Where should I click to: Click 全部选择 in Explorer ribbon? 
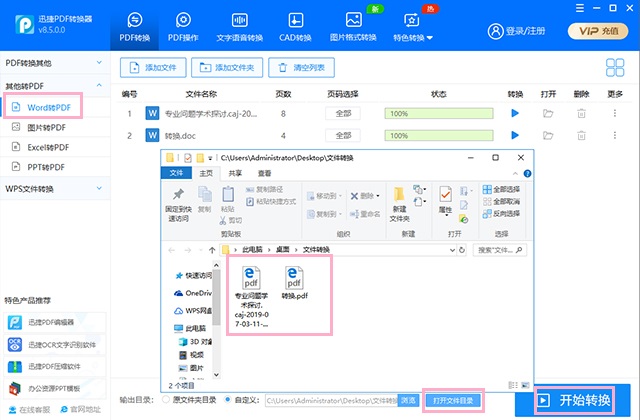coord(501,189)
